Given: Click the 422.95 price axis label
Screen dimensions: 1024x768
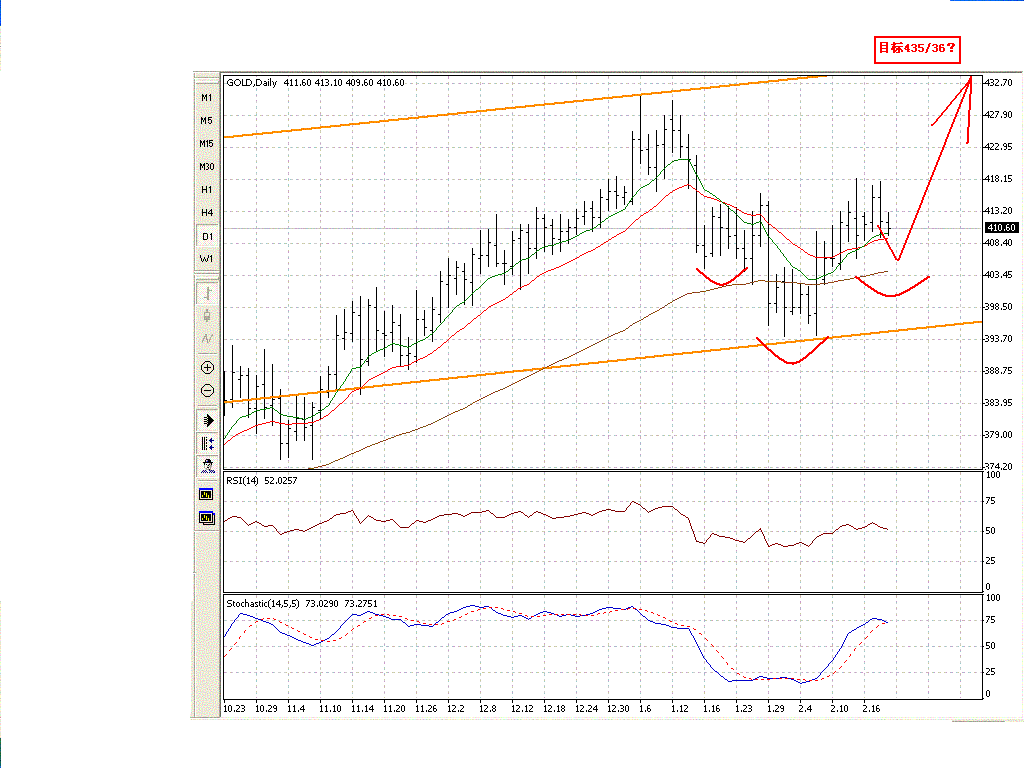Looking at the screenshot, I should click(x=999, y=147).
